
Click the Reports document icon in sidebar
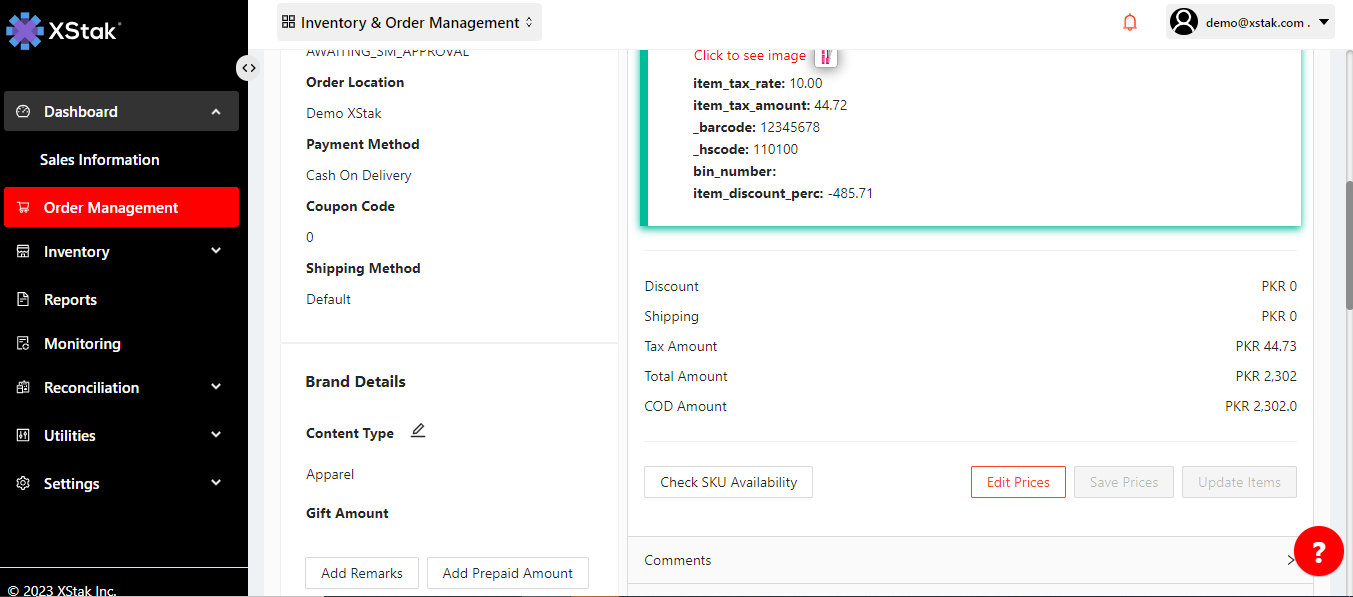23,300
